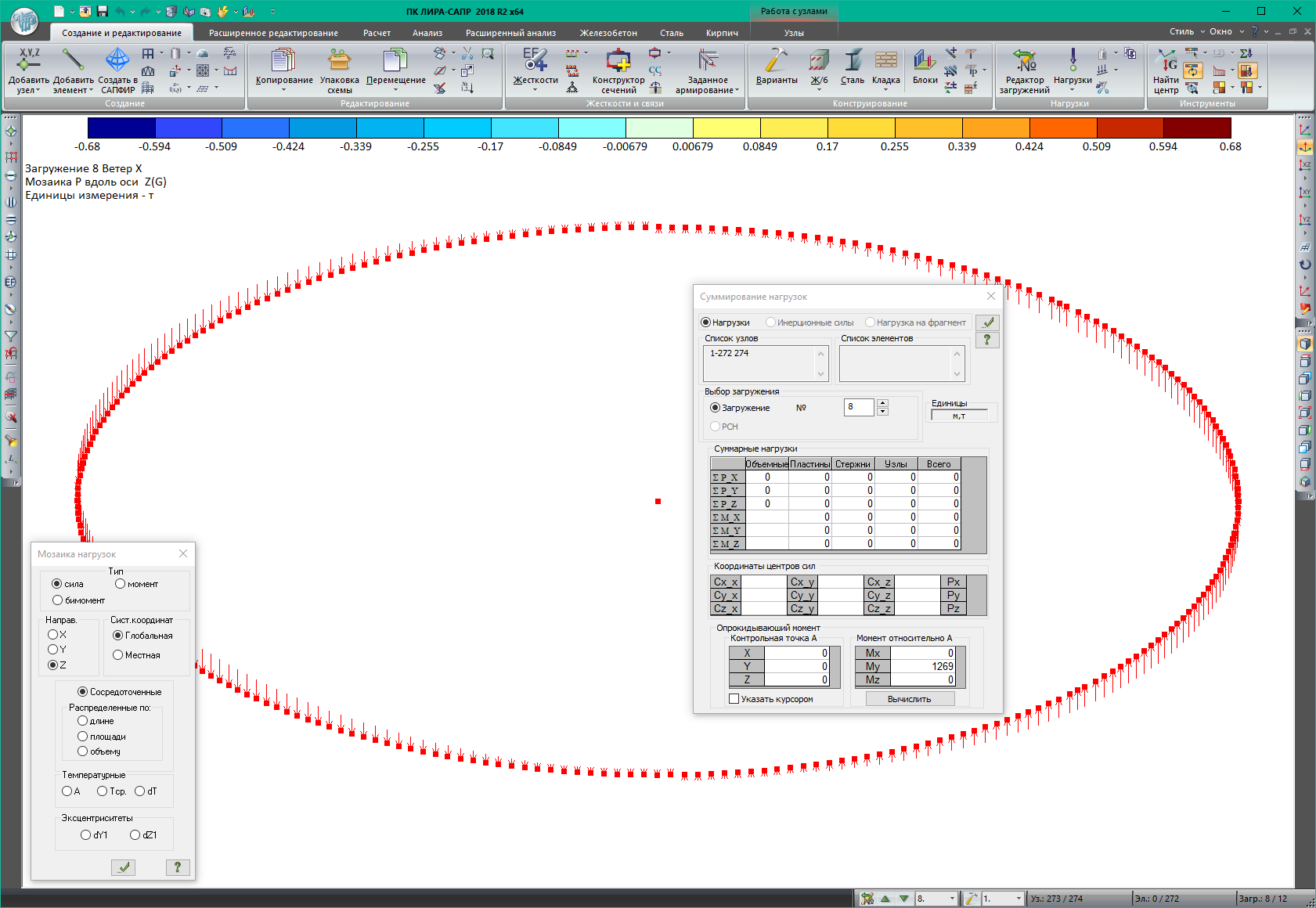Switch to the Анализ tab
This screenshot has width=1316, height=908.
click(427, 33)
